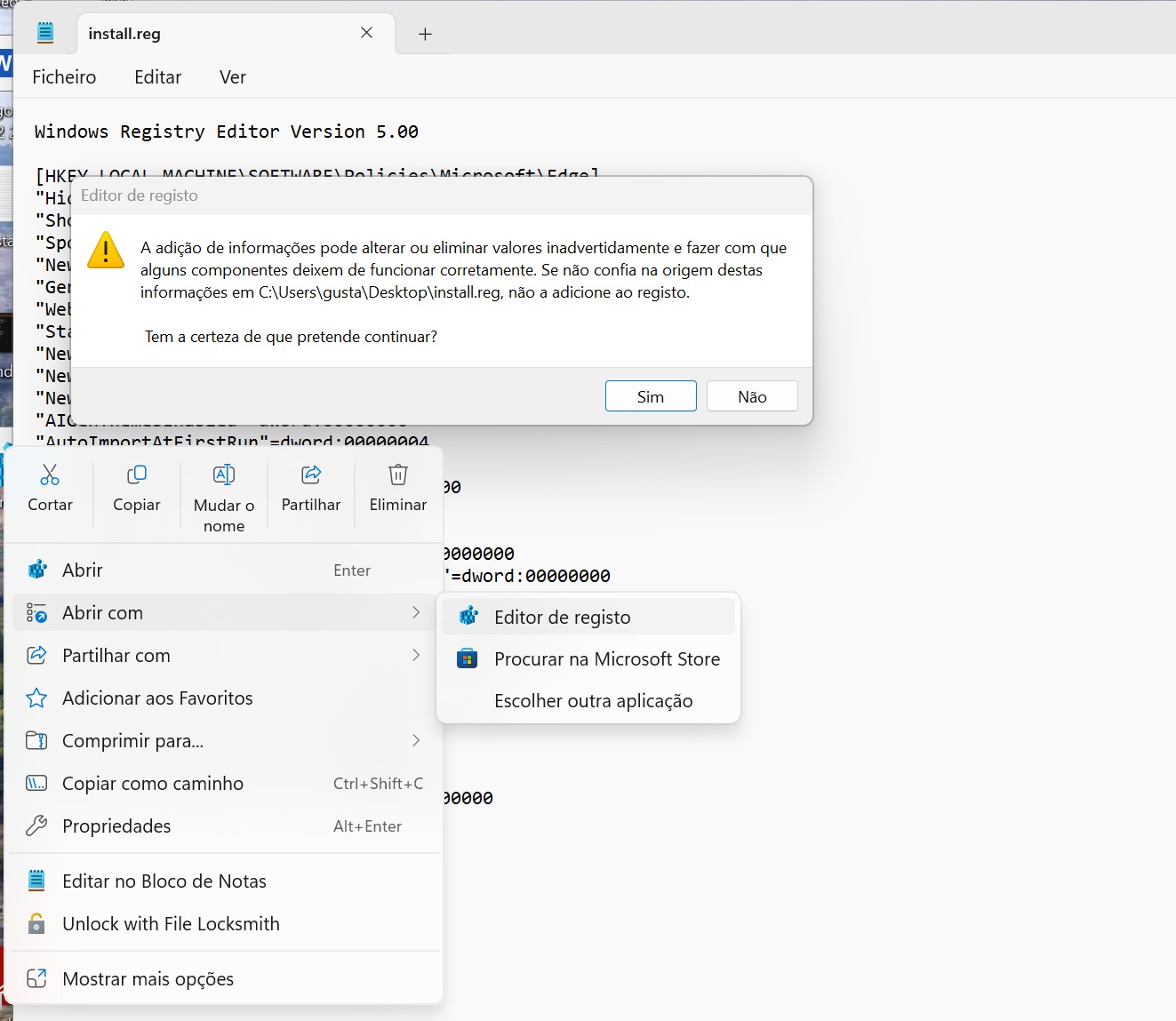The width and height of the screenshot is (1176, 1021).
Task: Open Propriedades wrench entry
Action: click(x=116, y=826)
